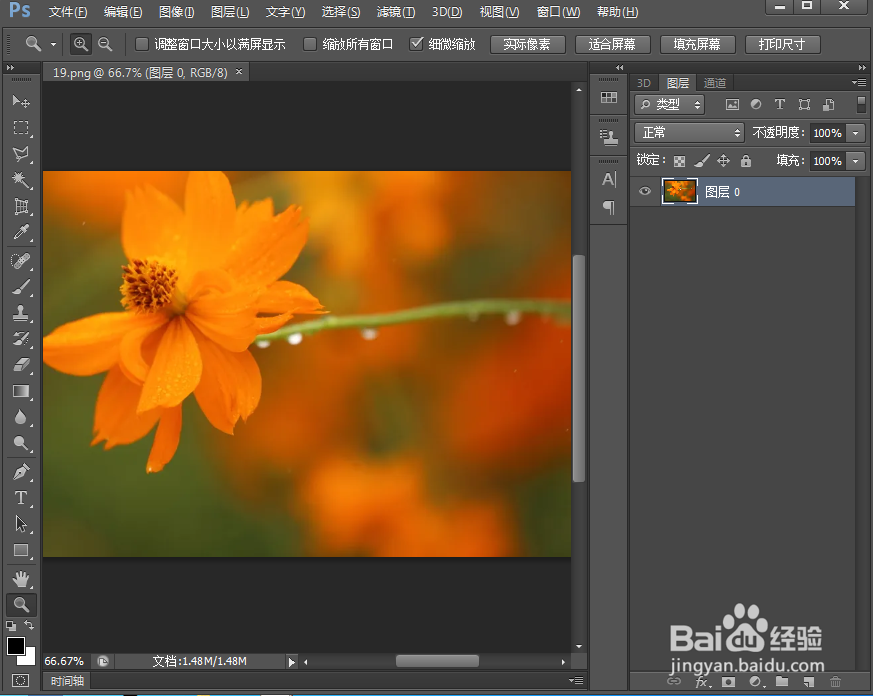Open the 文件(F) menu

(67, 12)
